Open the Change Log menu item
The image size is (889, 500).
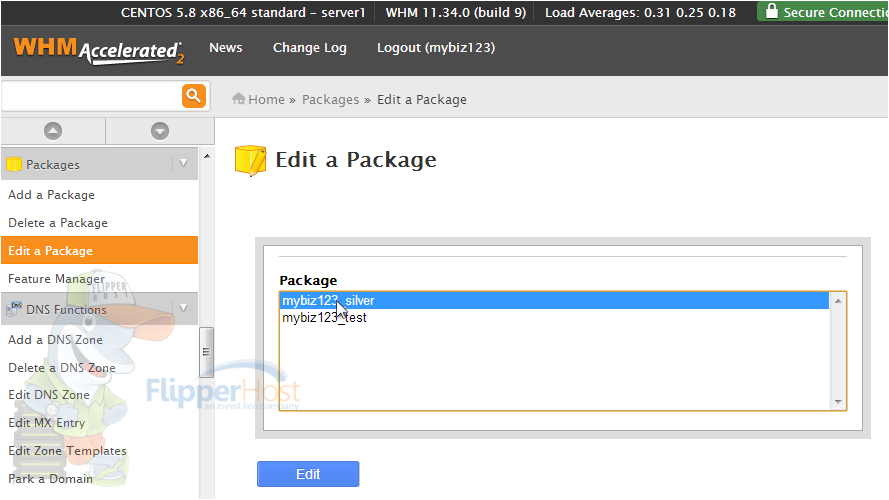310,48
